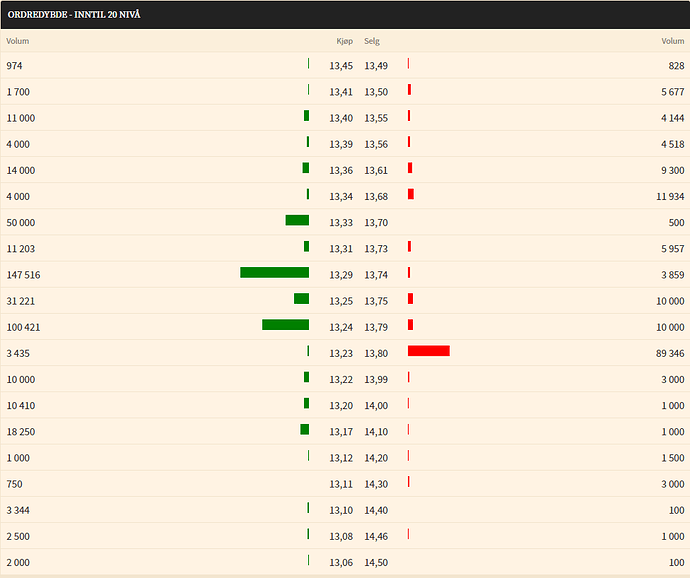Click buy volume 14 000
The width and height of the screenshot is (690, 578).
(x=21, y=170)
